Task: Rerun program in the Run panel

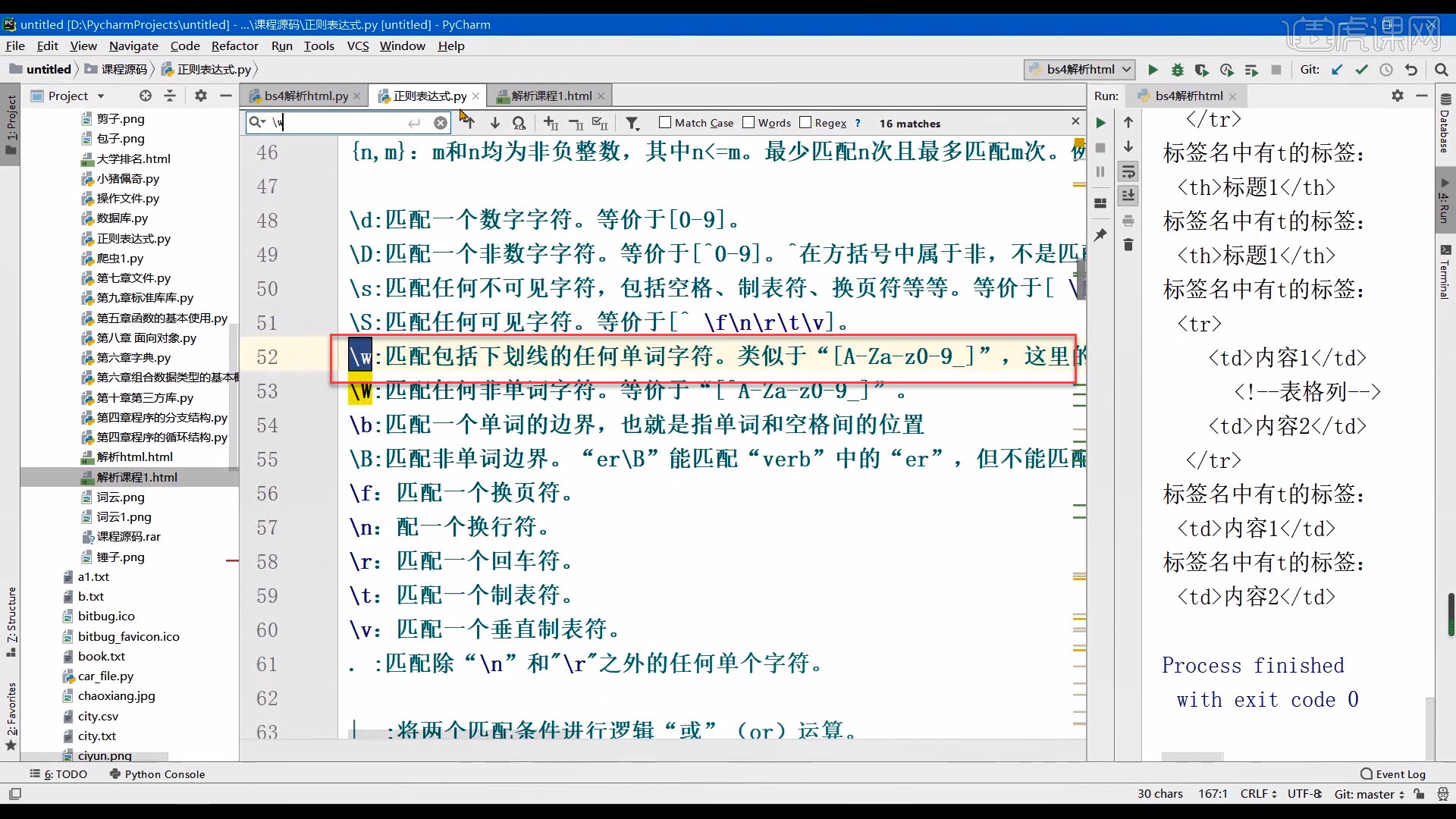Action: [1100, 123]
